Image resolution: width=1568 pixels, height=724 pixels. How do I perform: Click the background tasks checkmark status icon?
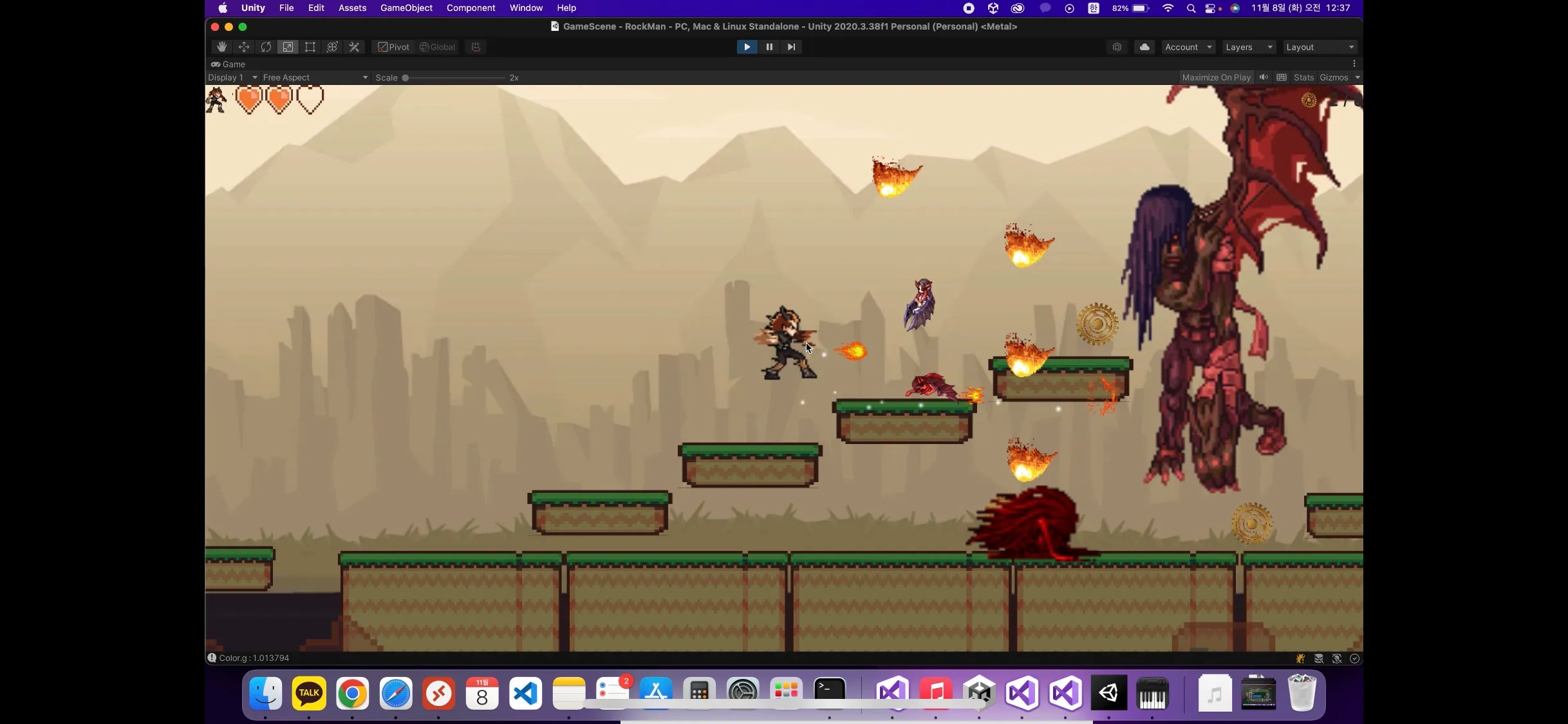(x=1355, y=658)
